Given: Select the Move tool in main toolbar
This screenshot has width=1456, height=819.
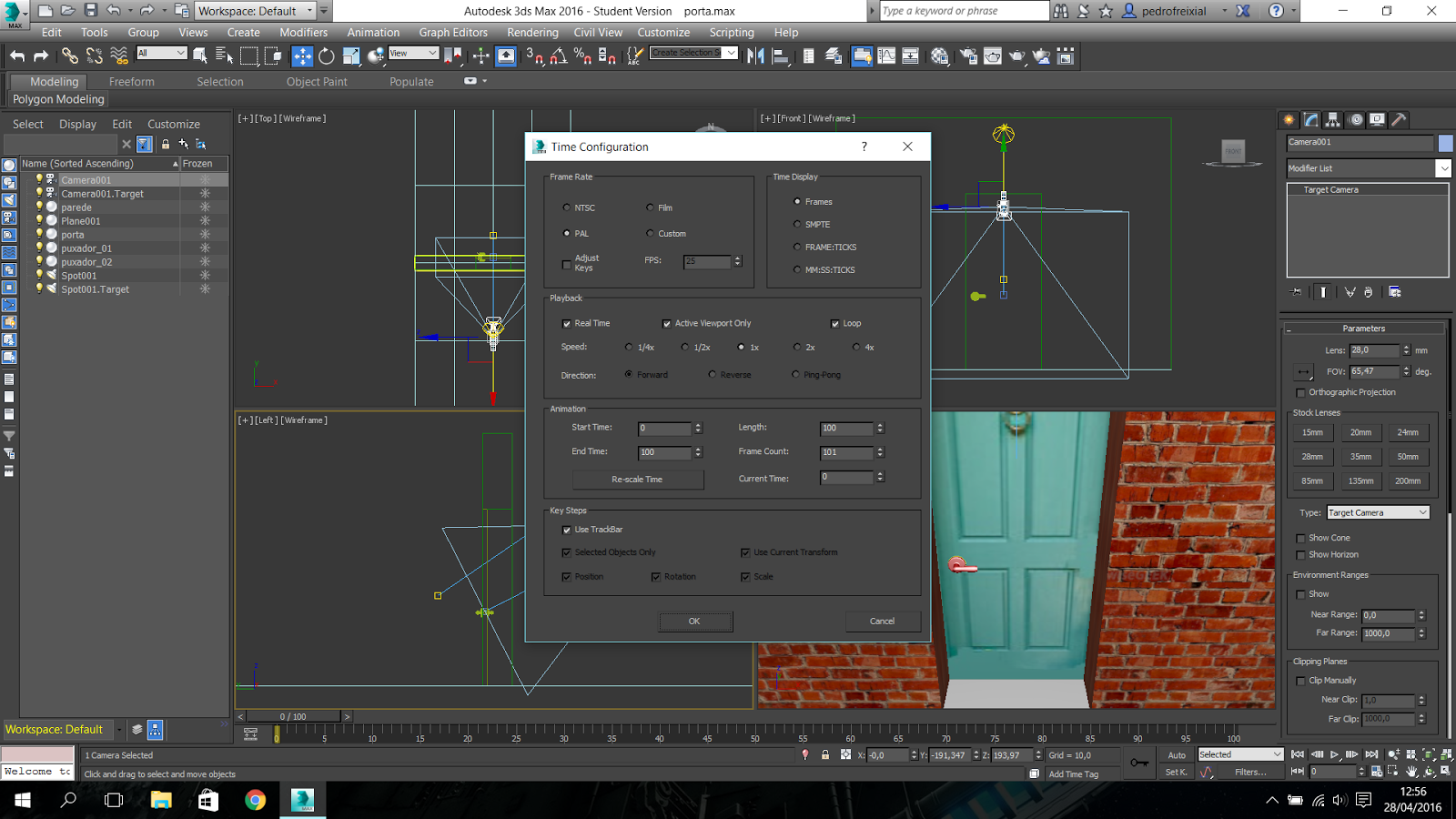Looking at the screenshot, I should tap(302, 56).
